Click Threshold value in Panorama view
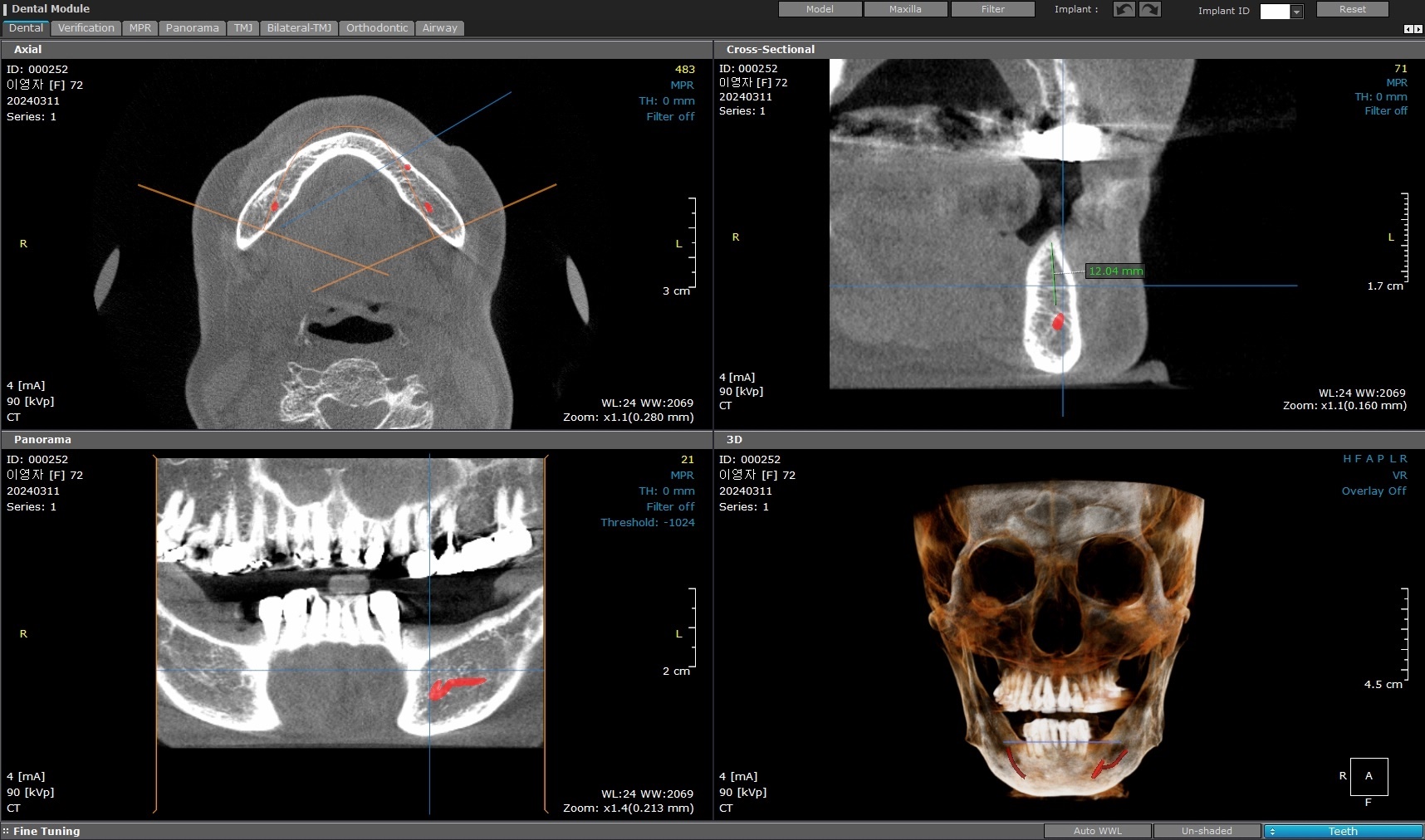 [x=647, y=523]
